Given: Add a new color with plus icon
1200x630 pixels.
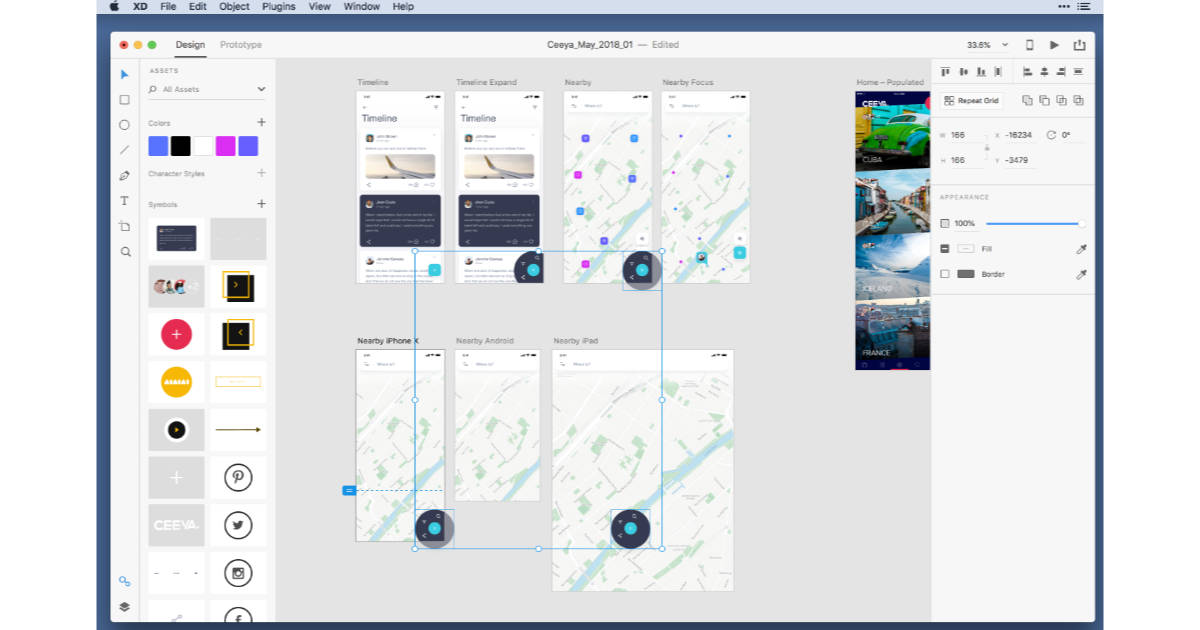Looking at the screenshot, I should pyautogui.click(x=261, y=123).
